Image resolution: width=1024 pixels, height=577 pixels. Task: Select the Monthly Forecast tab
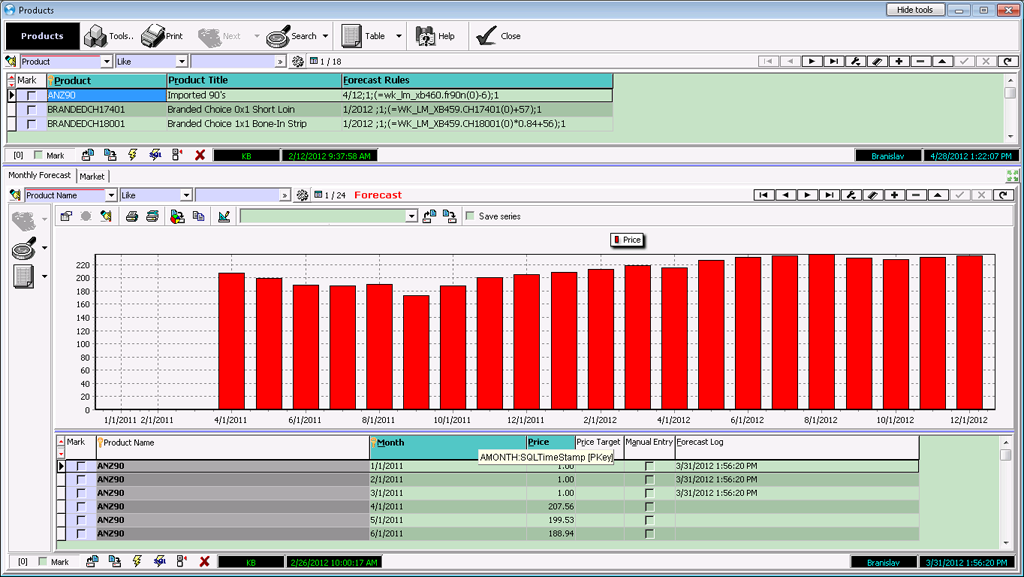pyautogui.click(x=40, y=176)
